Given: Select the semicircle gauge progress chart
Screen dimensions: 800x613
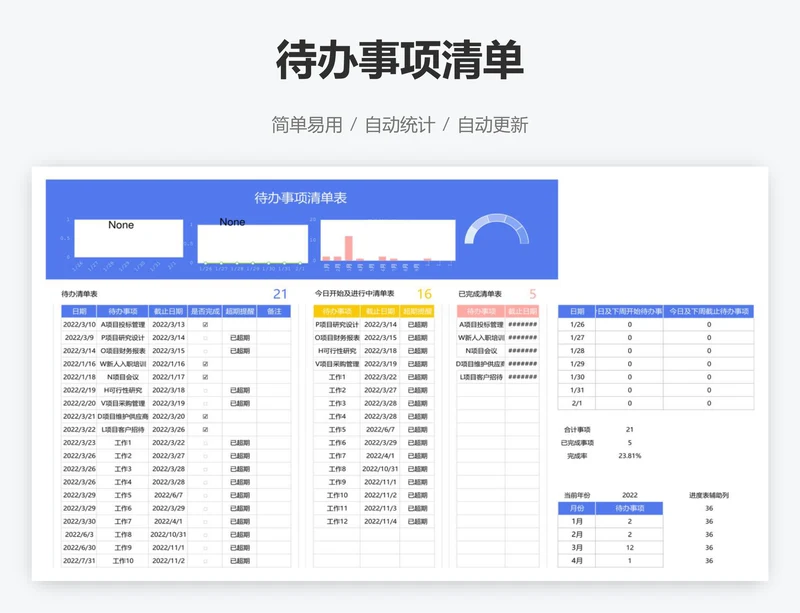Looking at the screenshot, I should [x=496, y=229].
